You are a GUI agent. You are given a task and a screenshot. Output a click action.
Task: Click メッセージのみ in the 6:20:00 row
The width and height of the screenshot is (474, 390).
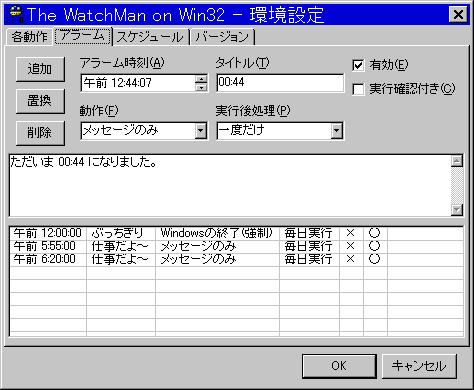click(x=198, y=259)
